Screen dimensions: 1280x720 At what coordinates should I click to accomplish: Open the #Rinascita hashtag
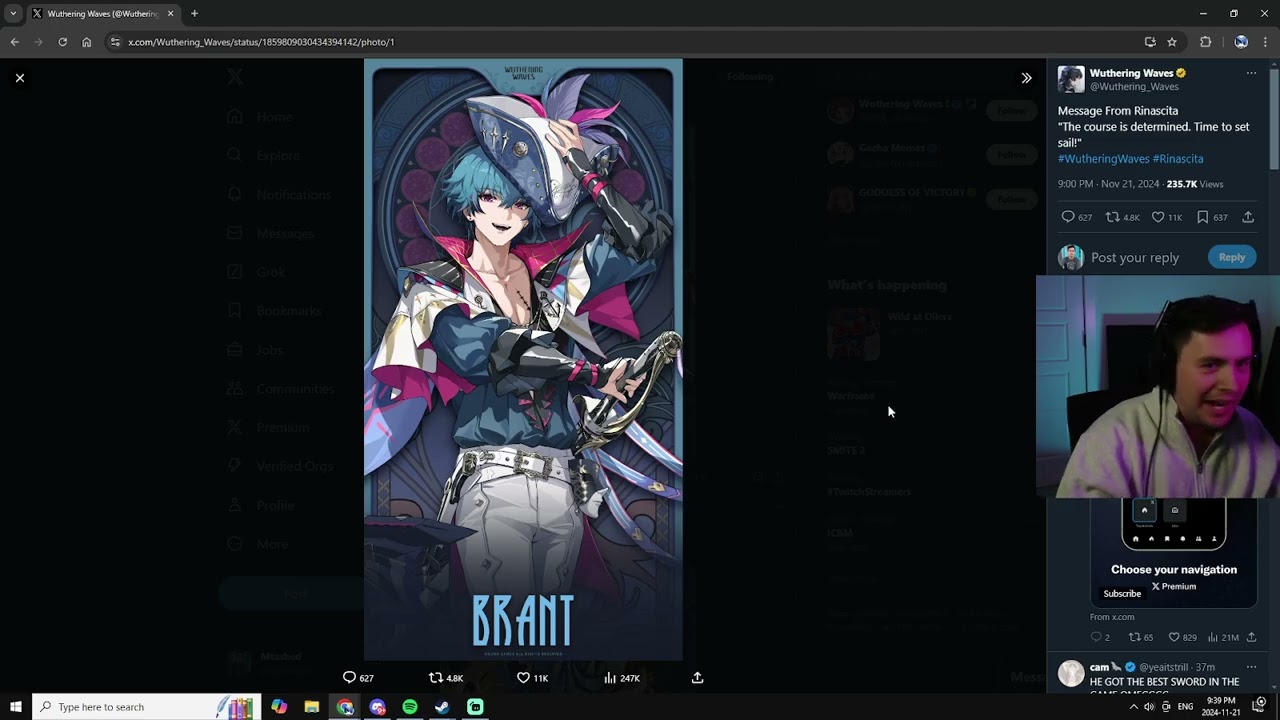coord(1178,159)
